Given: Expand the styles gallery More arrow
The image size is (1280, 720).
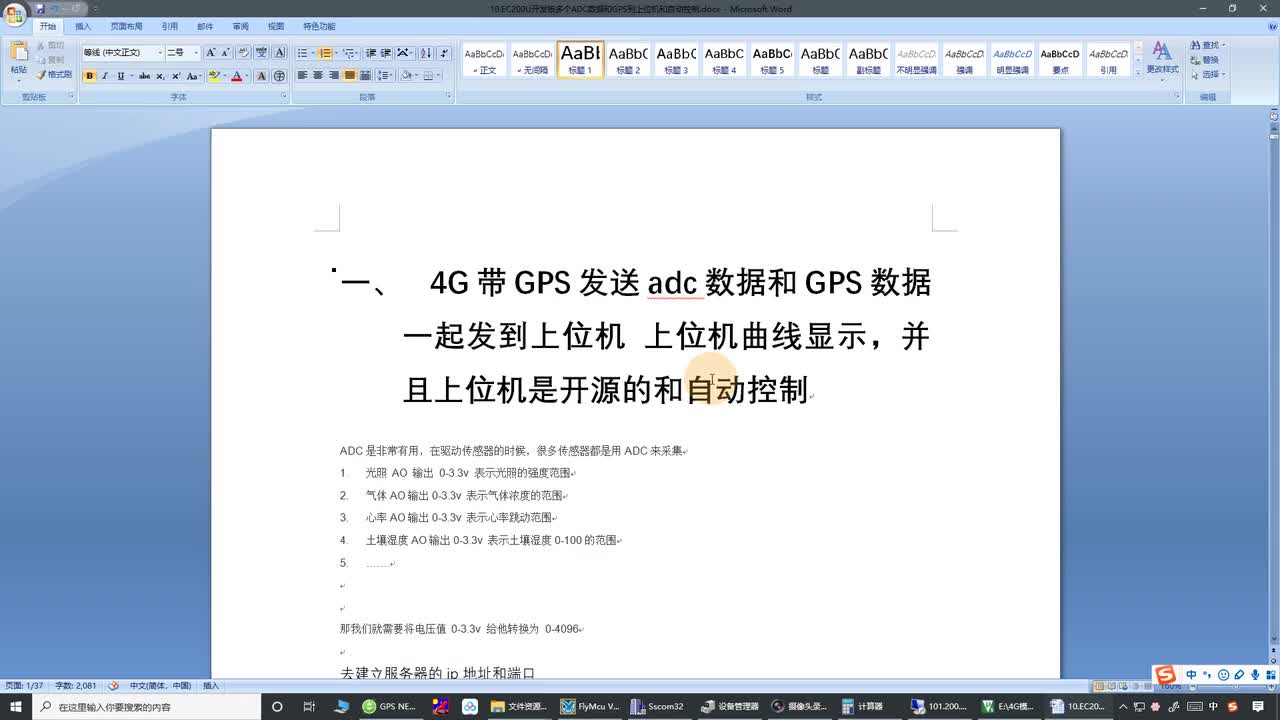Looking at the screenshot, I should point(1139,73).
